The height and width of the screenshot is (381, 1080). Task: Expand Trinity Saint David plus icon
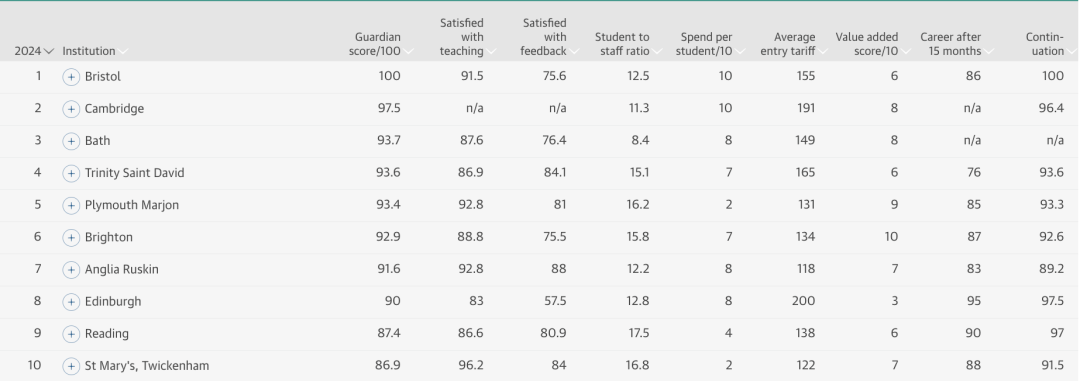71,174
